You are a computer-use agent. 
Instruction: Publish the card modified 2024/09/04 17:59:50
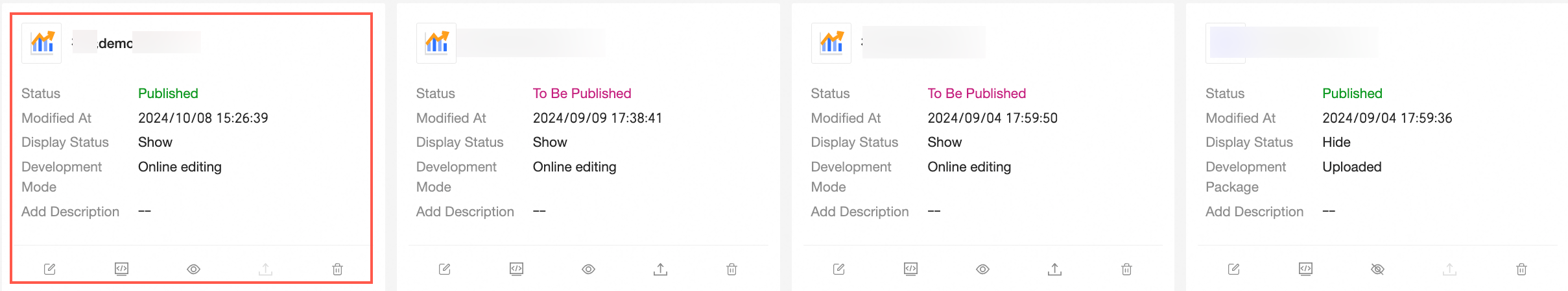click(x=1054, y=269)
